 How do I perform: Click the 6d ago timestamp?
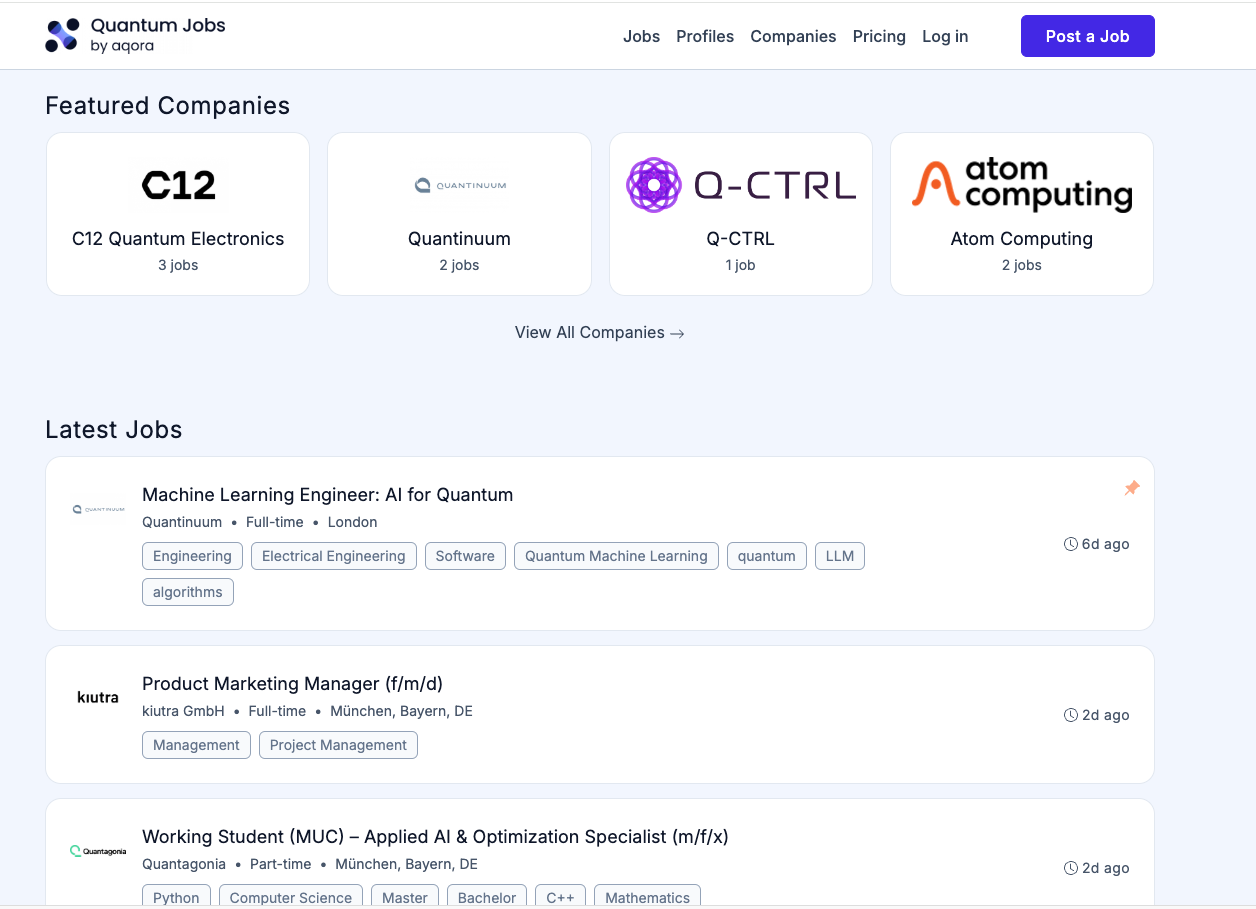pos(1105,544)
